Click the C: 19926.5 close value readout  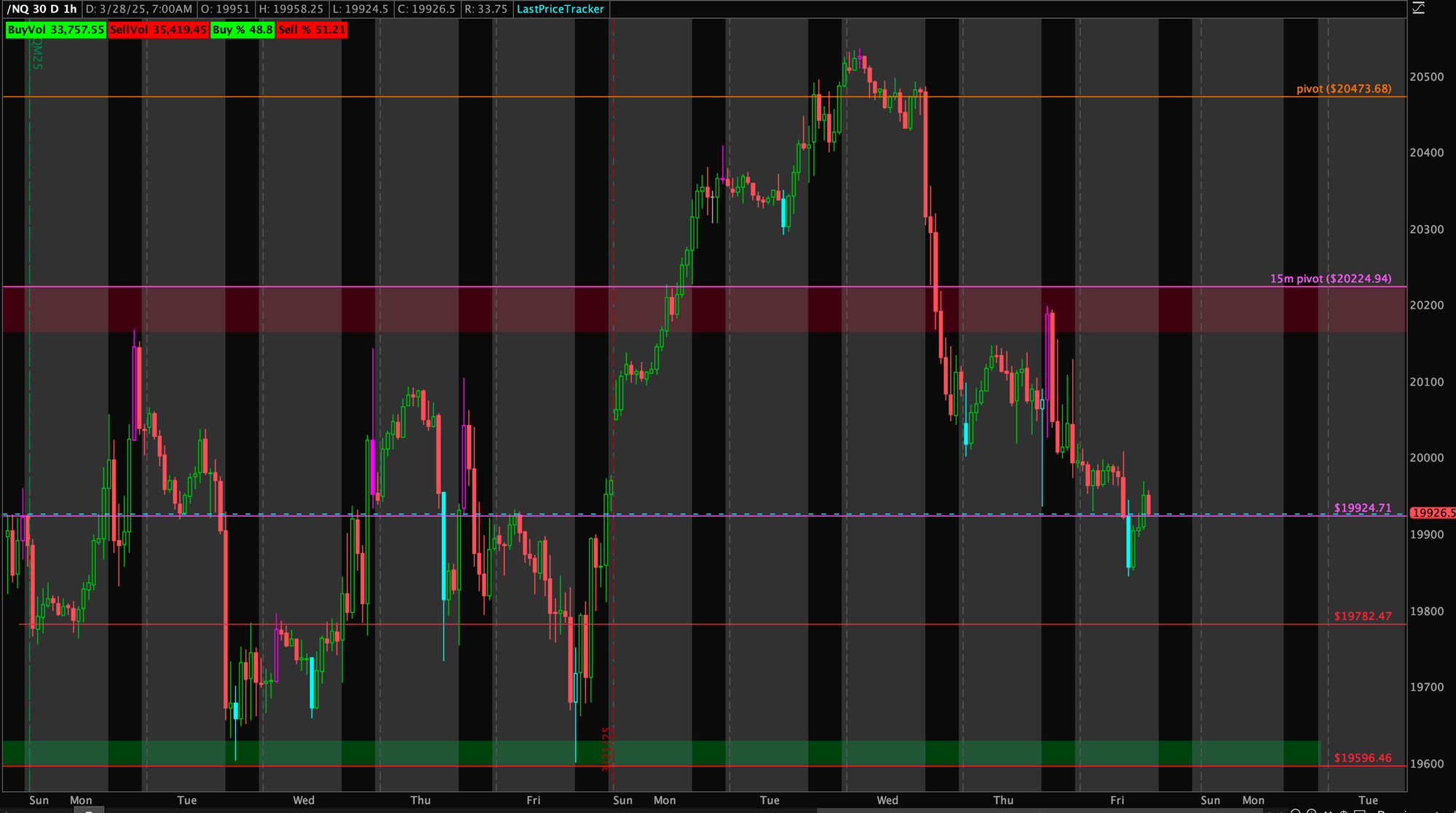[x=426, y=9]
